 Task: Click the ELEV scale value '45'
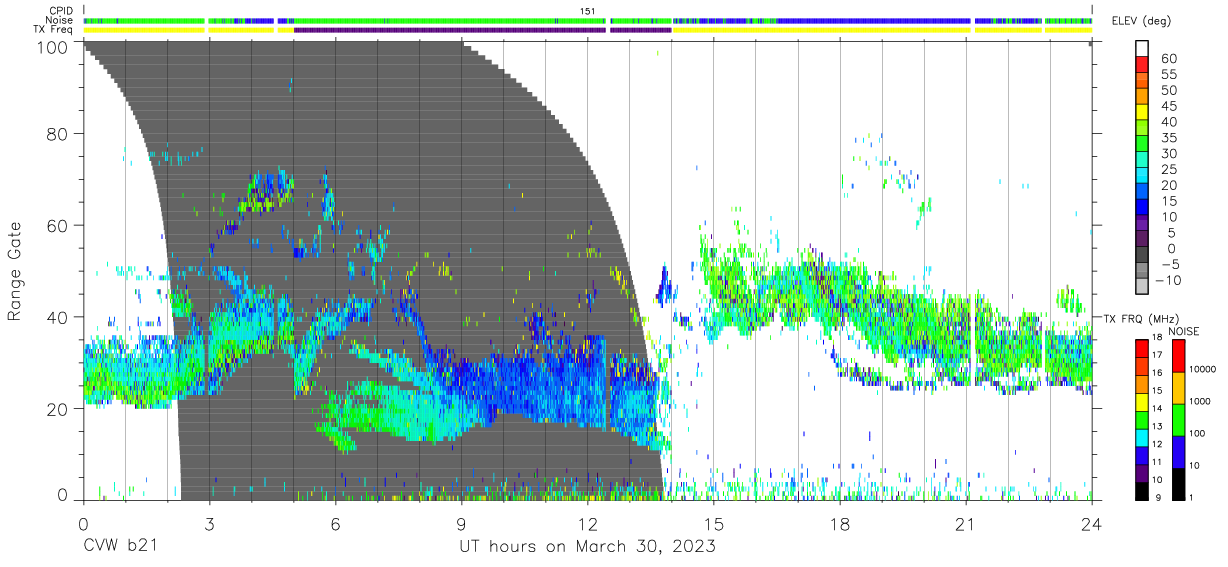(x=1168, y=107)
